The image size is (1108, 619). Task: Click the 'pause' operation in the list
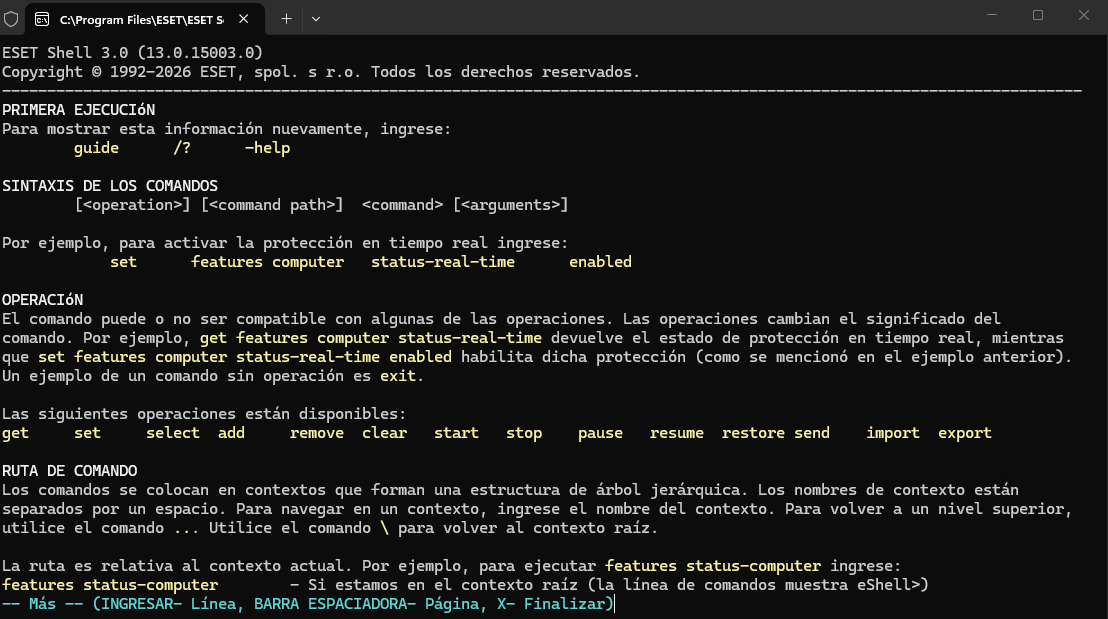tap(601, 433)
